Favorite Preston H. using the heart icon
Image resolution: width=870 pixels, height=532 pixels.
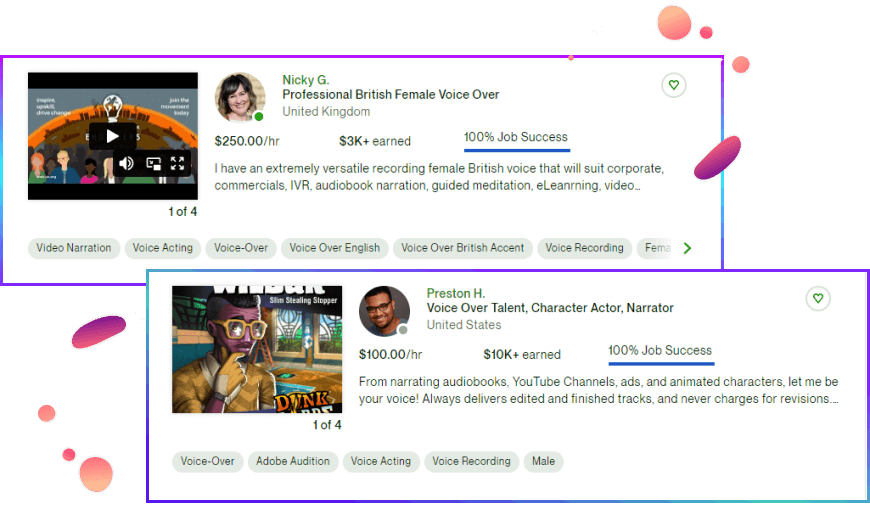tap(818, 299)
